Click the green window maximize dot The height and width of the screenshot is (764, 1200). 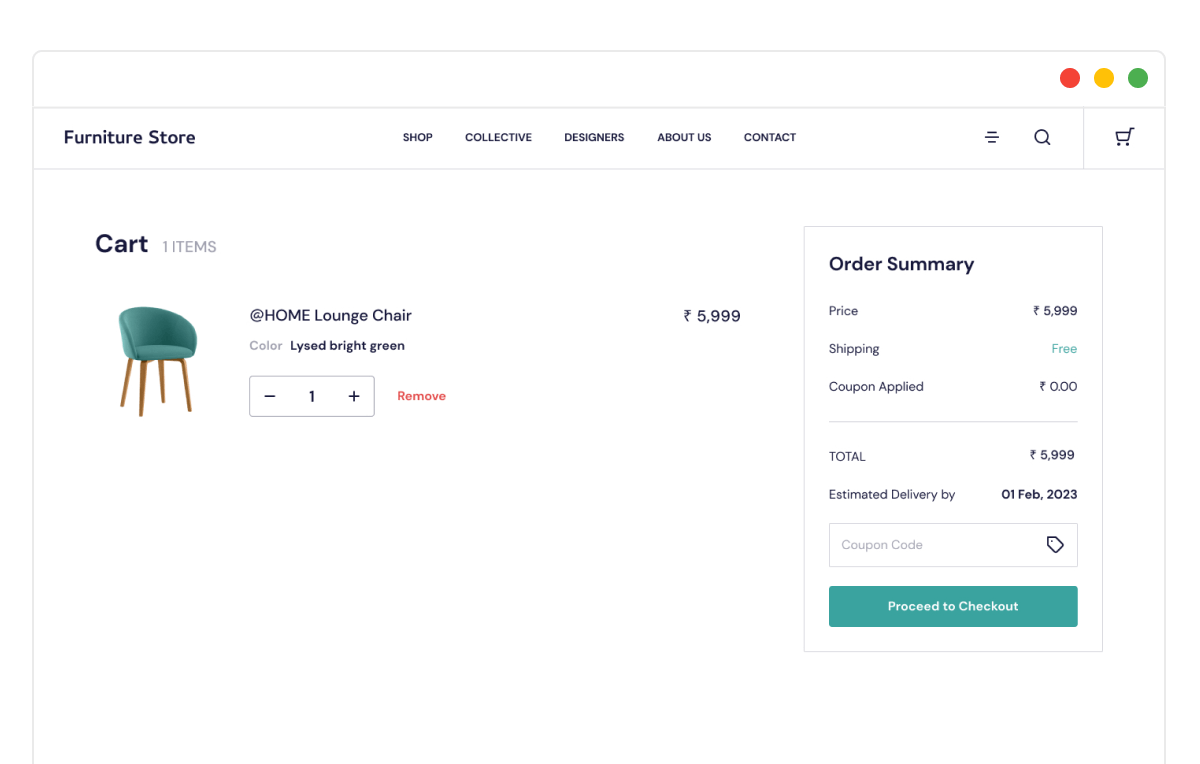(1138, 78)
